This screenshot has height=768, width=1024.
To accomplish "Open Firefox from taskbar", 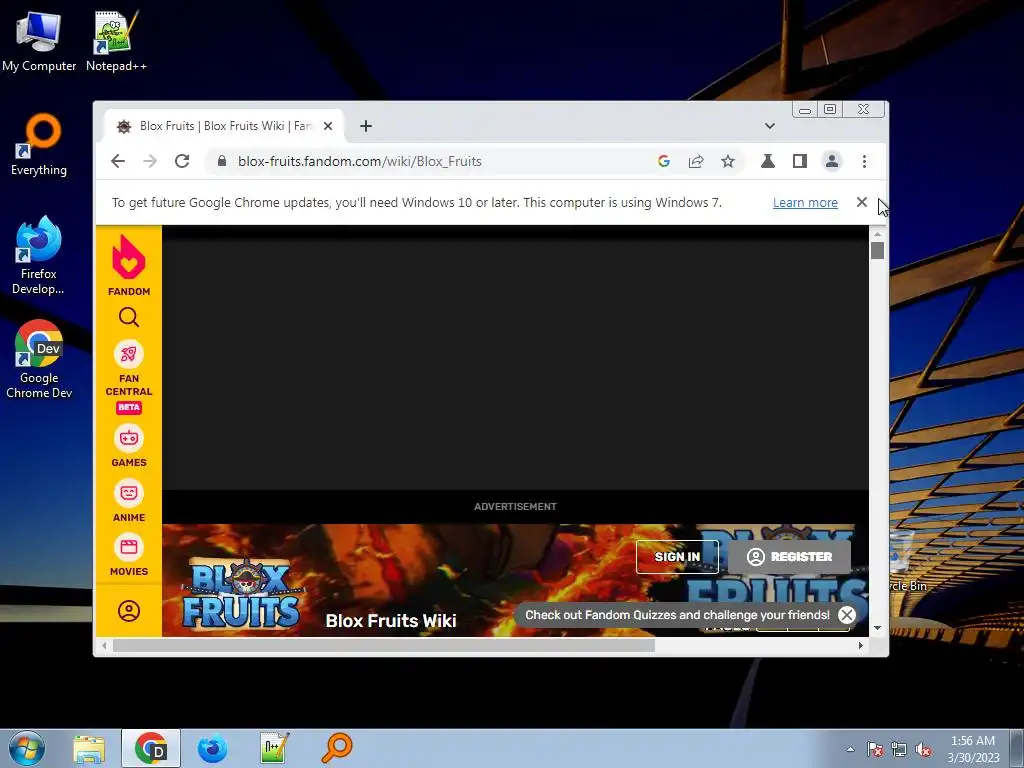I will tap(213, 748).
